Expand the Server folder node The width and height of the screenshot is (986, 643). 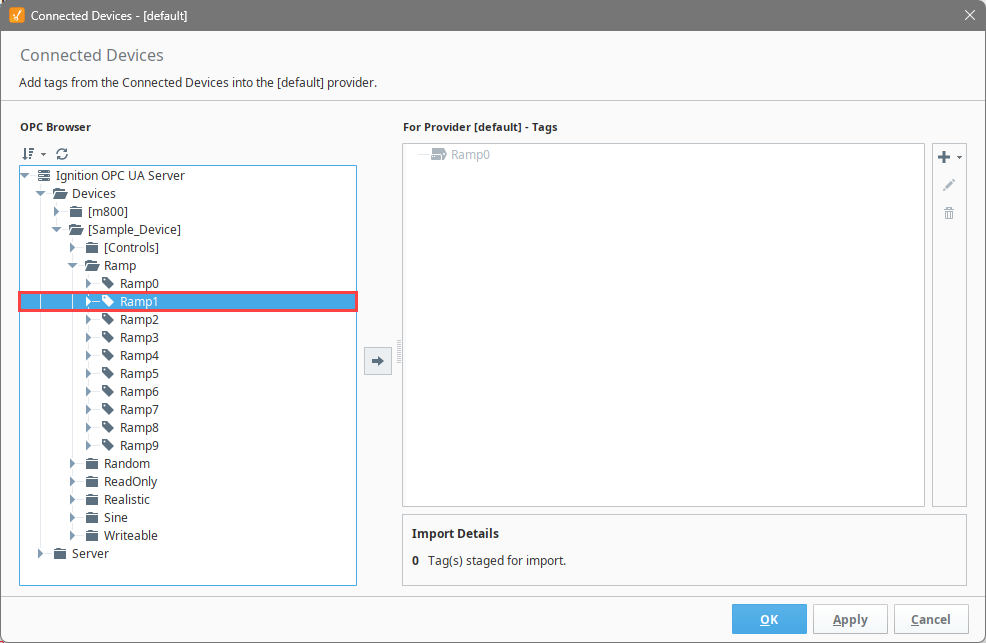pos(40,554)
